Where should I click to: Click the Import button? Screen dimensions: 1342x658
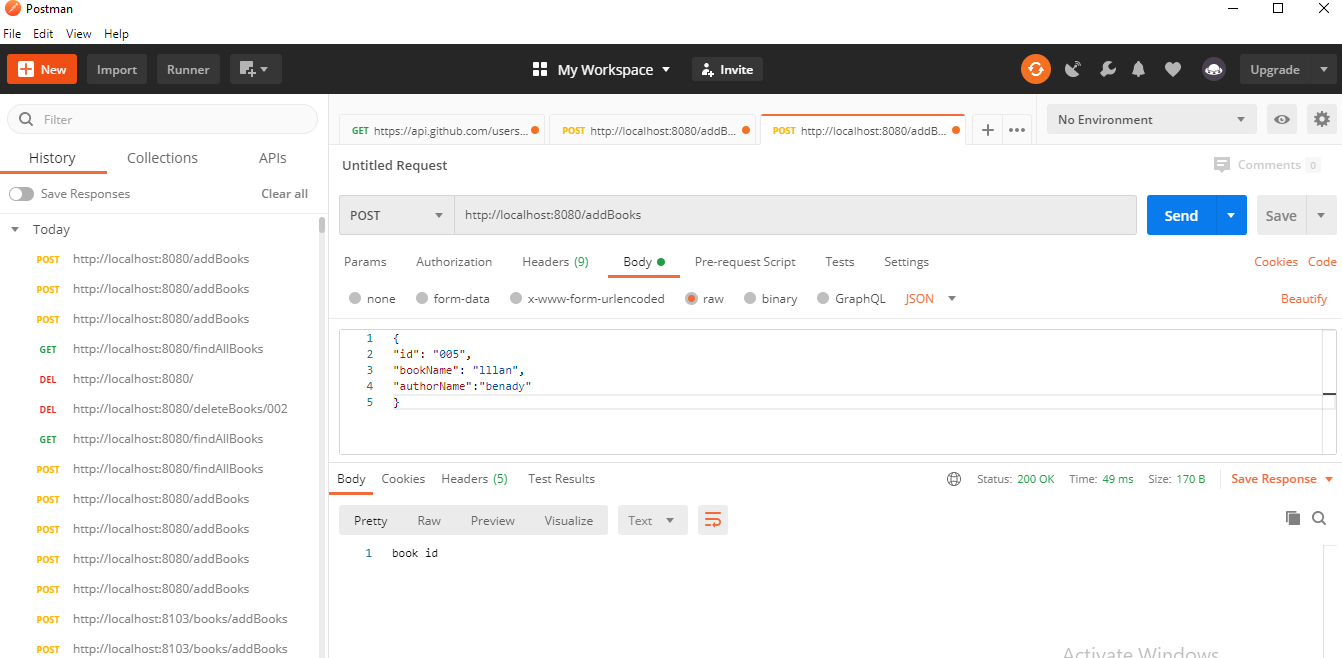117,69
